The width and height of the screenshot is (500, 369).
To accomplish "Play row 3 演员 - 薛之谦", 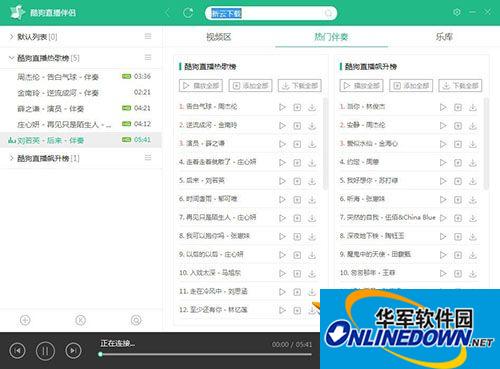I will pos(282,144).
